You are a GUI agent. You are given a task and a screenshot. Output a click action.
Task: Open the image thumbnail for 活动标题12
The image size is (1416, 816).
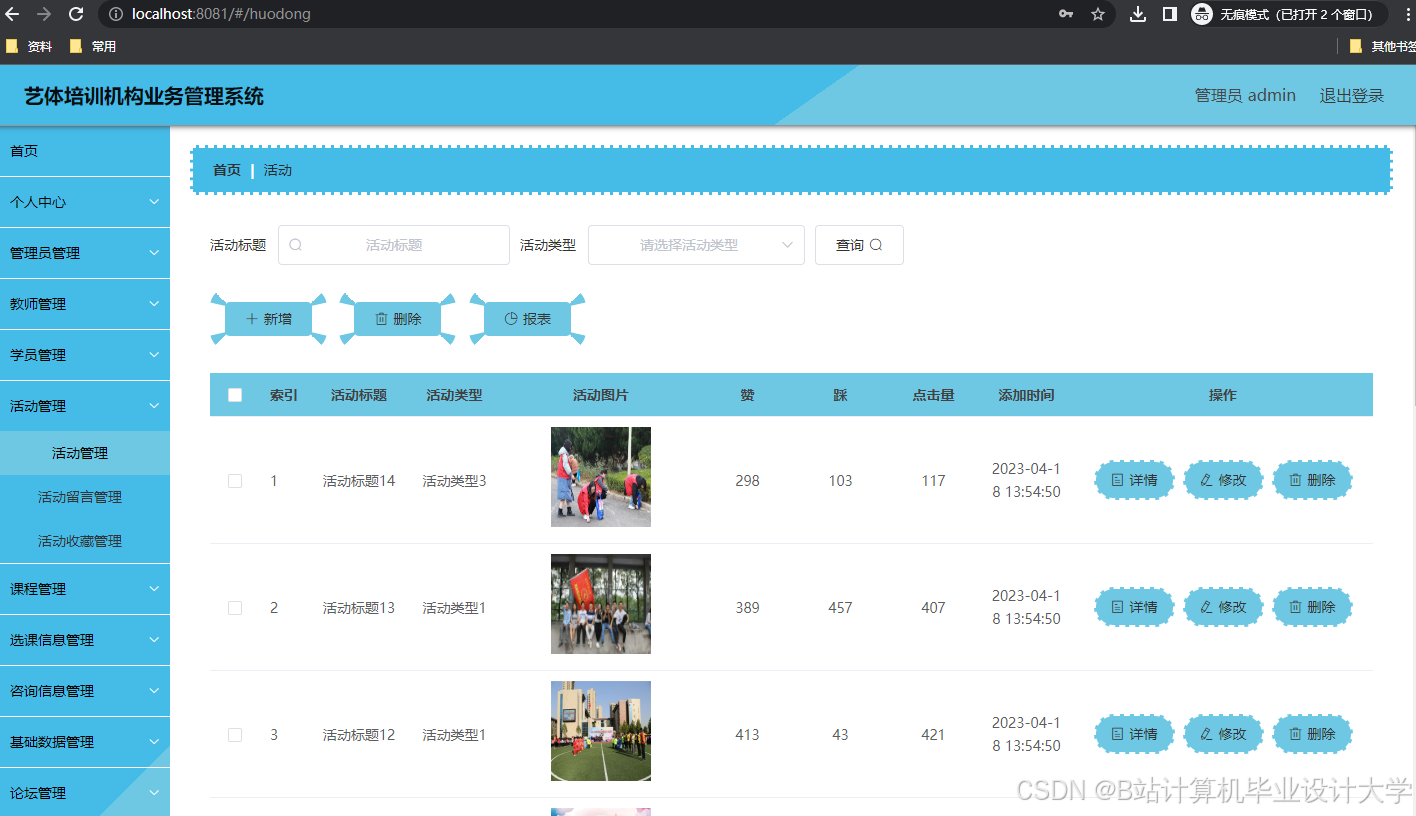tap(601, 731)
